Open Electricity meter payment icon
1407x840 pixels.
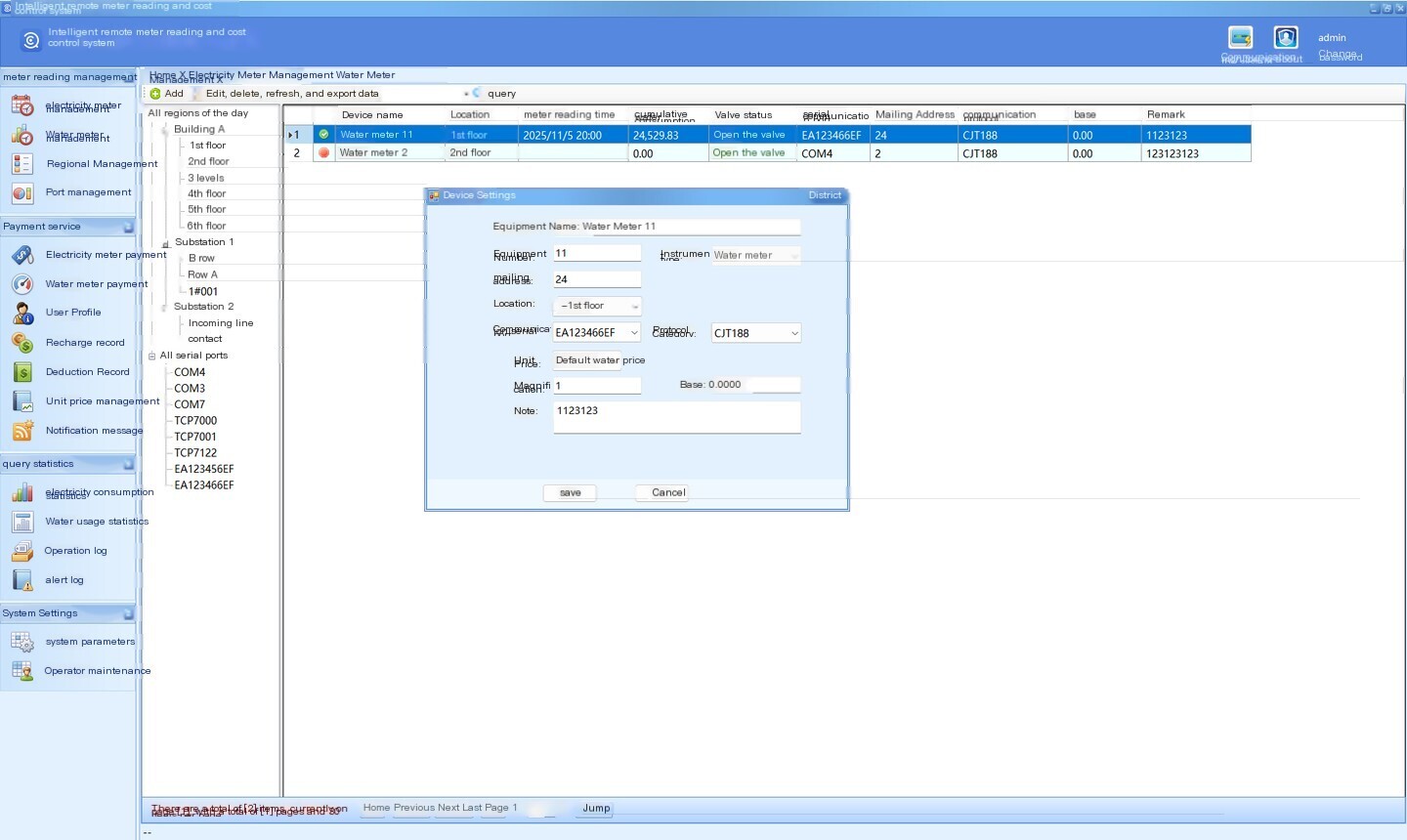coord(22,255)
